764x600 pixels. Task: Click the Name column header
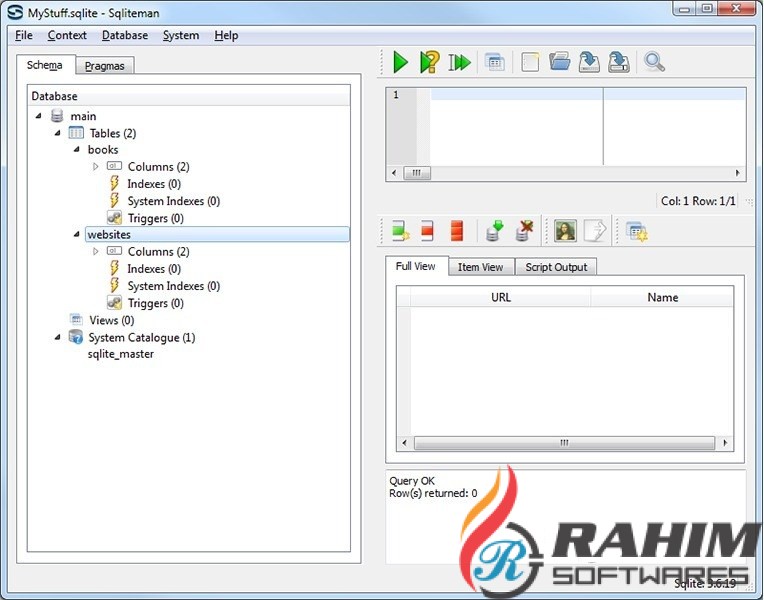(662, 297)
